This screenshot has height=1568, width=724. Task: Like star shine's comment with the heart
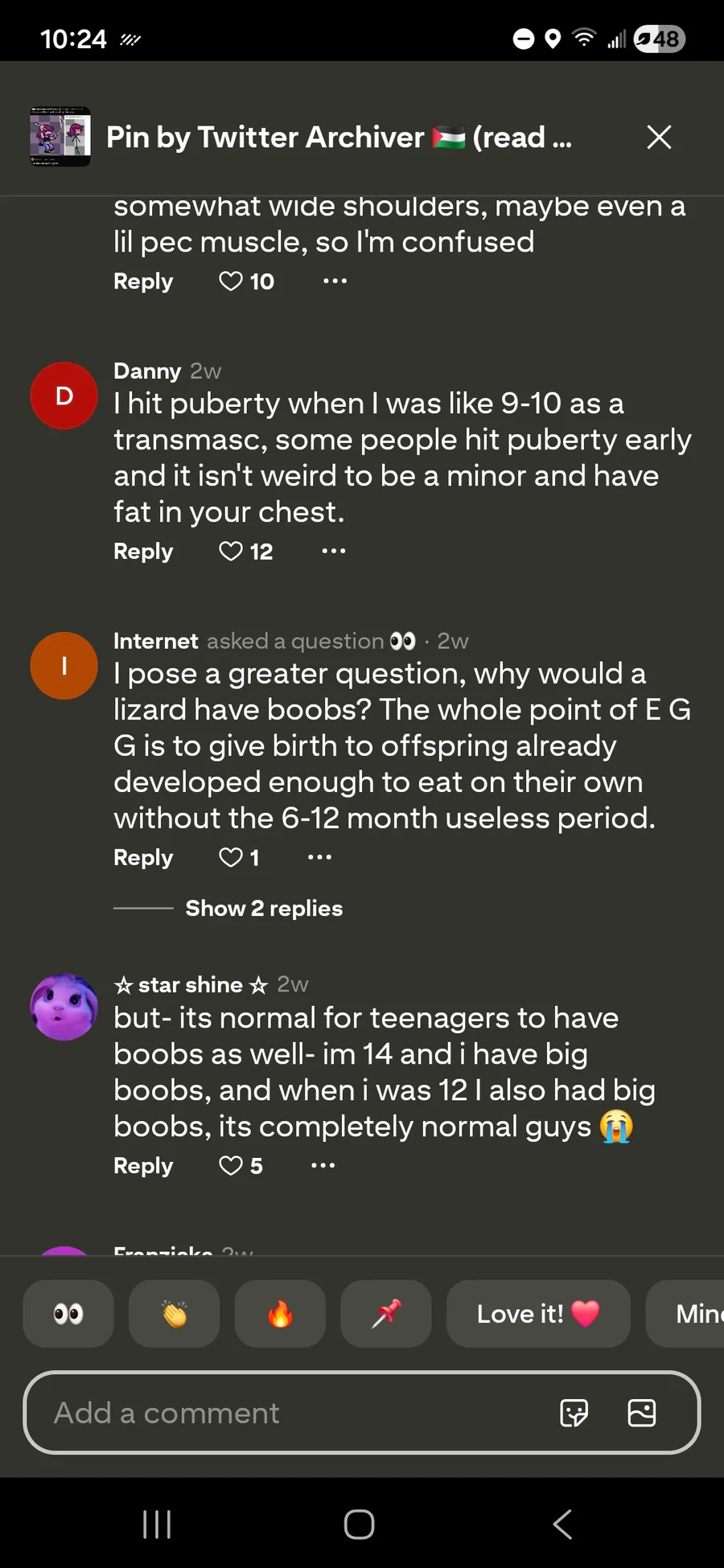click(231, 1166)
